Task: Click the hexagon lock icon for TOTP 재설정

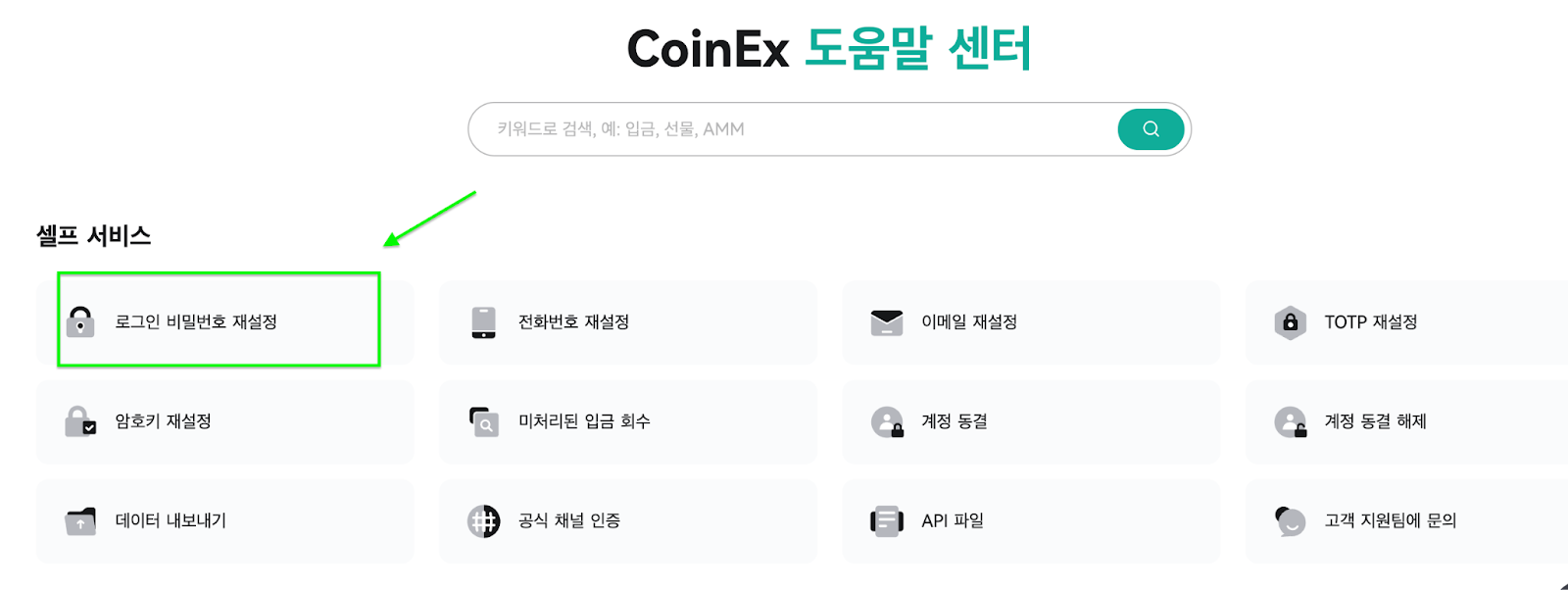Action: [1290, 321]
